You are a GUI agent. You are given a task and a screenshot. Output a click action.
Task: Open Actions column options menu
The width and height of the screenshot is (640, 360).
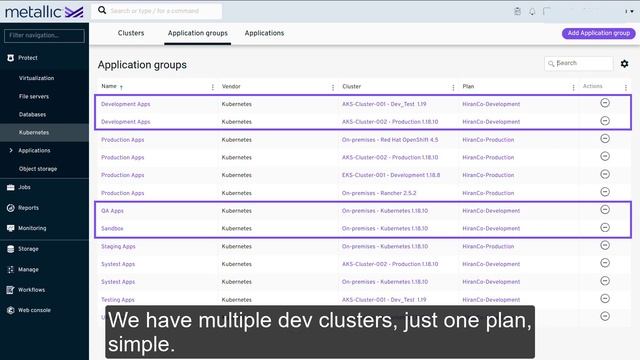point(625,87)
